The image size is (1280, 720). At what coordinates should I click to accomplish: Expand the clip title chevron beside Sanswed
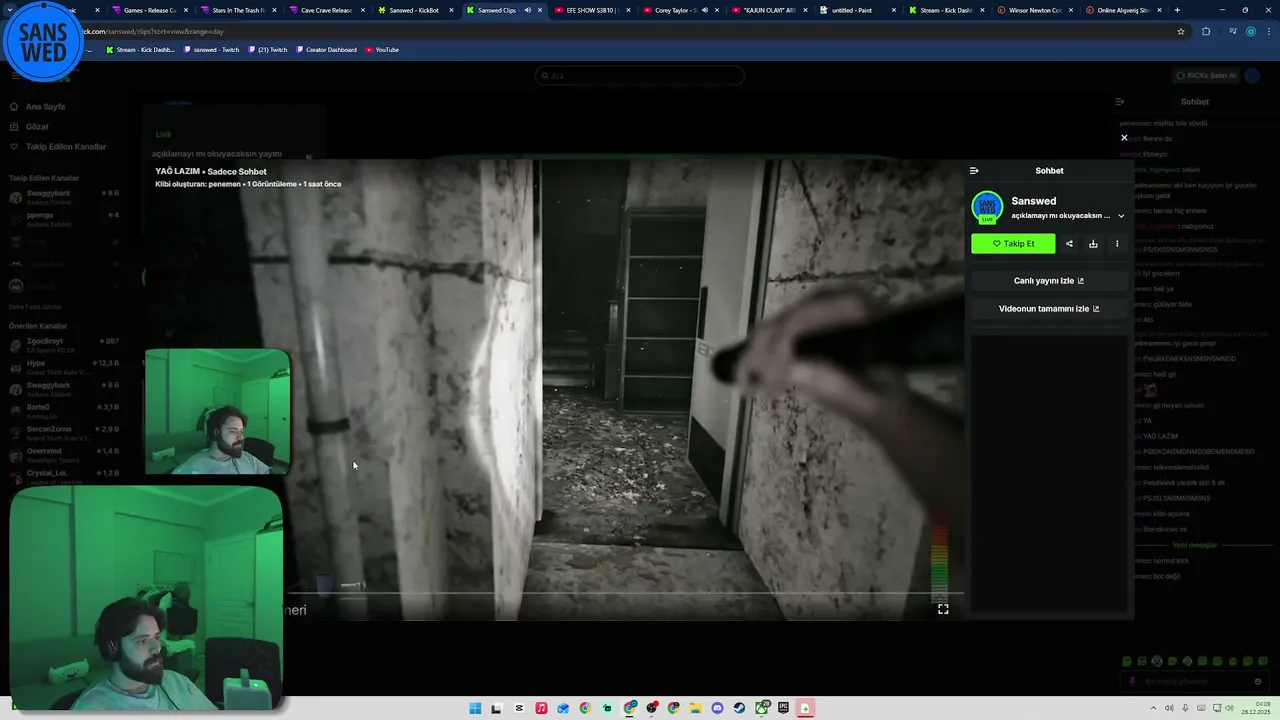pyautogui.click(x=1121, y=216)
